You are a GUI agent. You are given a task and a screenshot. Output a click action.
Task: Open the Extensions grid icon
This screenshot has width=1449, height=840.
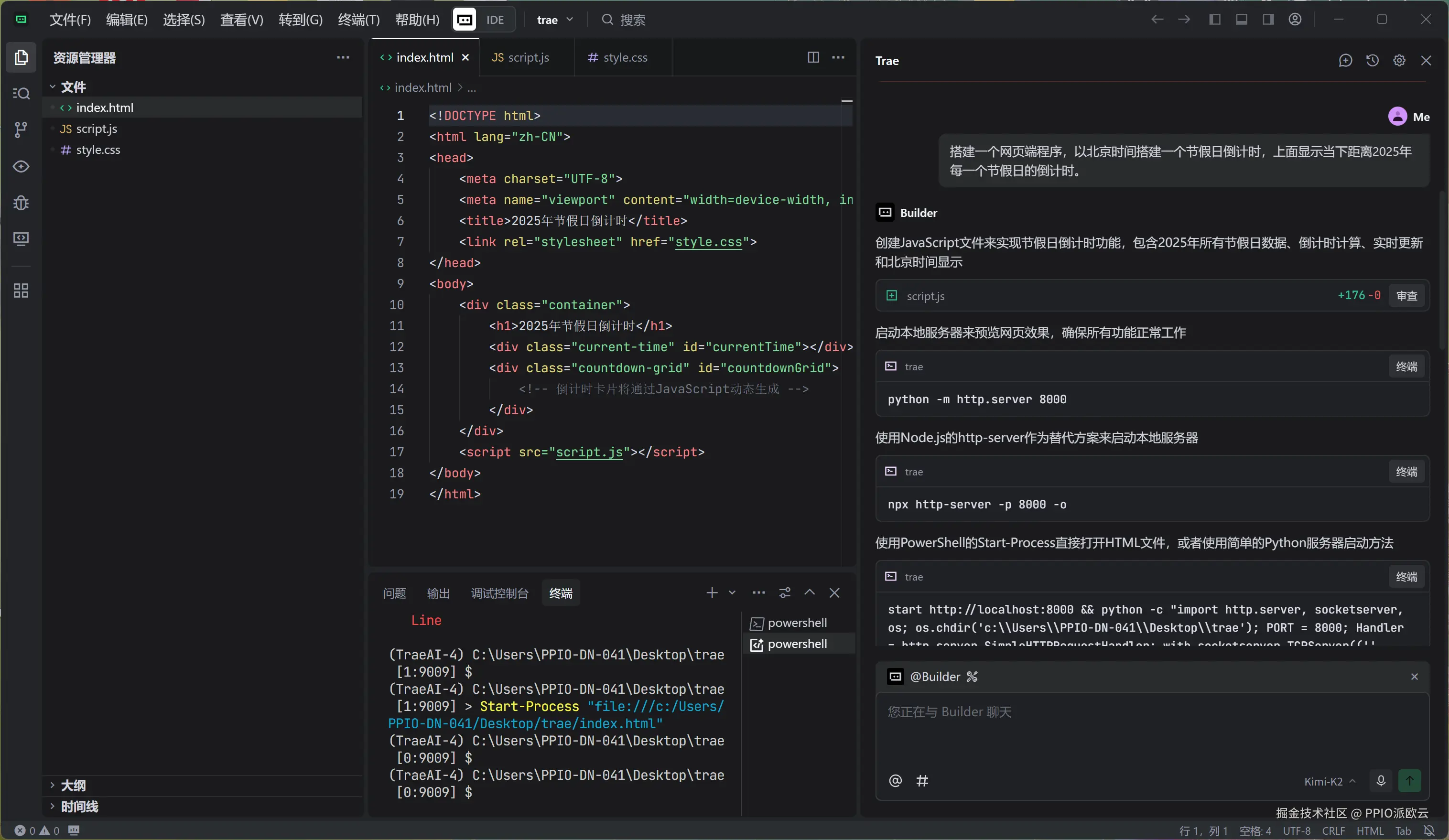21,291
